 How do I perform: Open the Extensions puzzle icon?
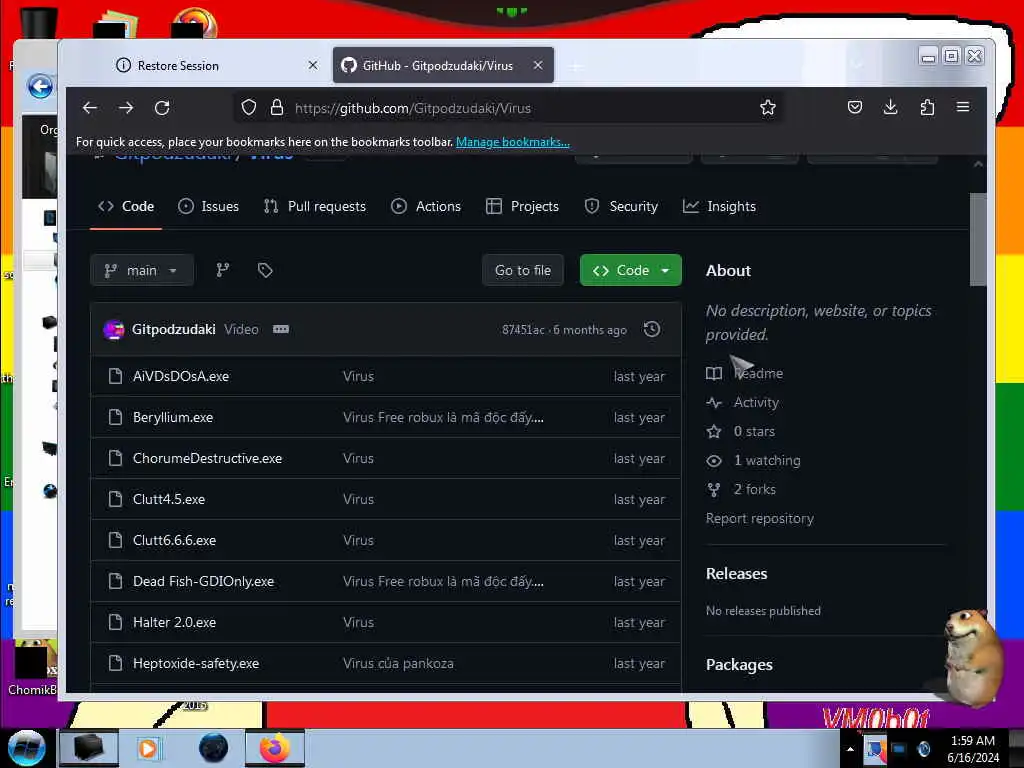point(927,107)
